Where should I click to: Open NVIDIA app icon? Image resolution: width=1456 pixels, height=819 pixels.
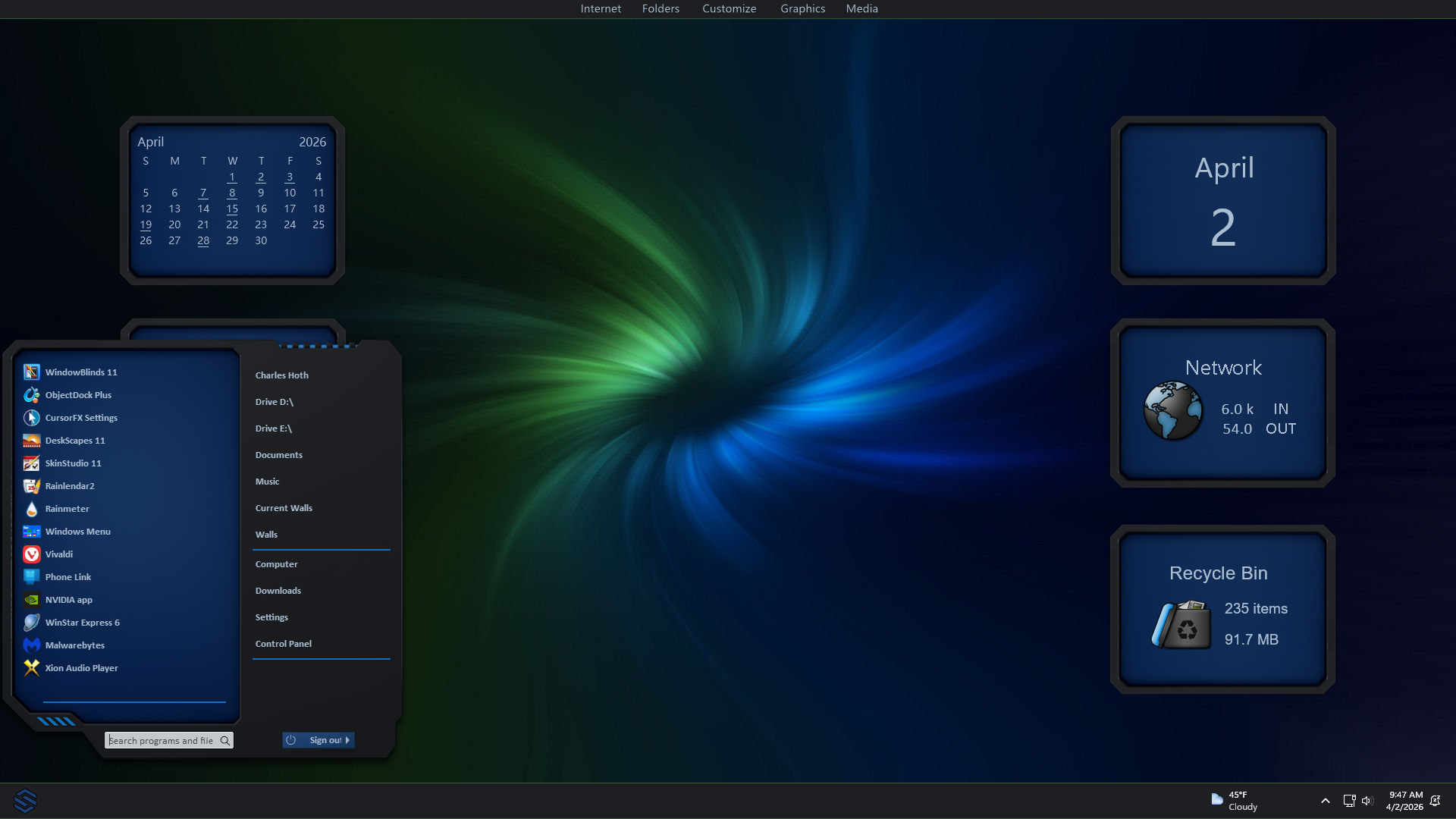tap(31, 600)
